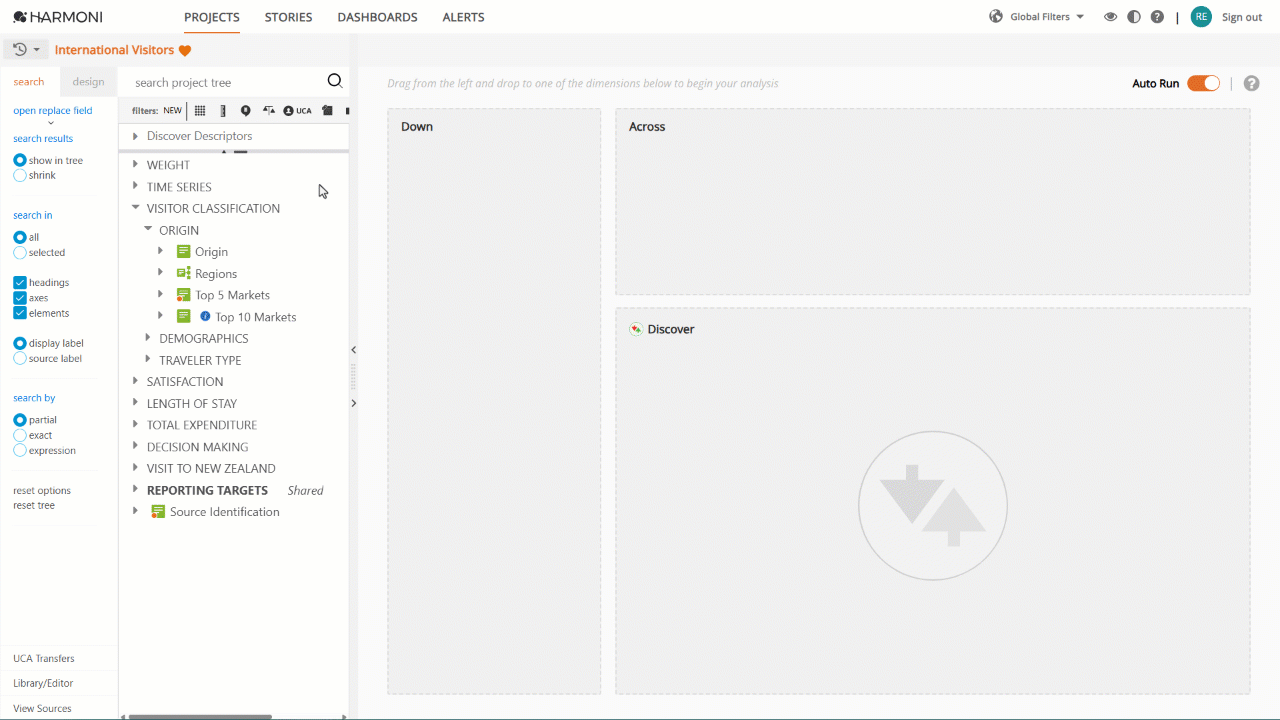Click the Top 10 Markets green icon
This screenshot has width=1280, height=720.
(x=183, y=317)
